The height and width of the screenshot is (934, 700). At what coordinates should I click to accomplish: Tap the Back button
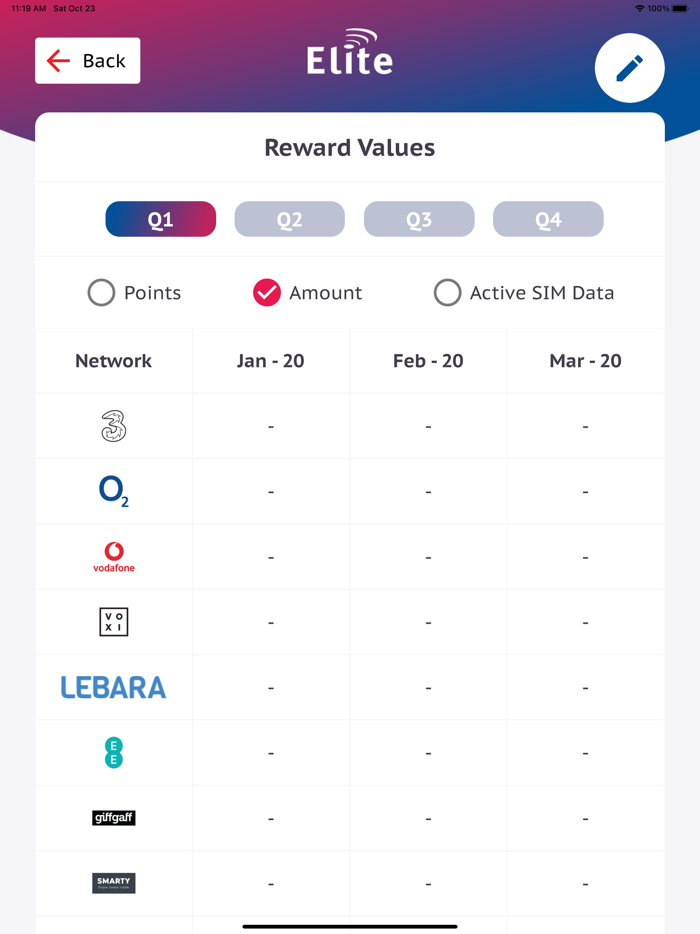[x=87, y=60]
